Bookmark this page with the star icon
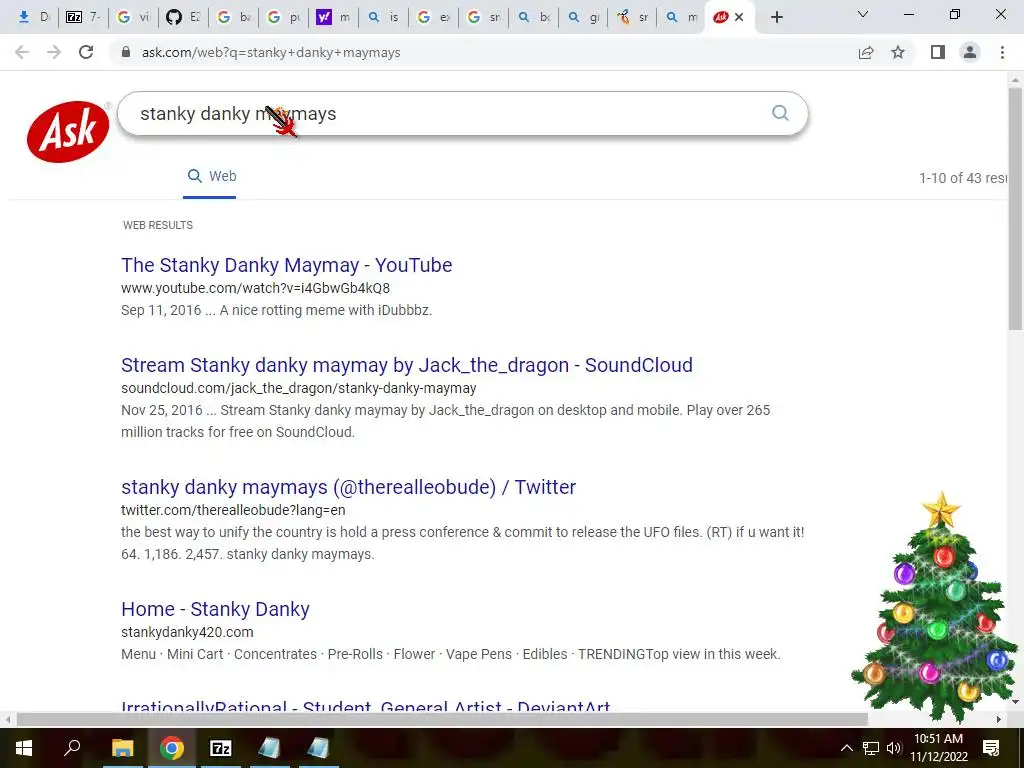The width and height of the screenshot is (1024, 768). click(x=898, y=52)
